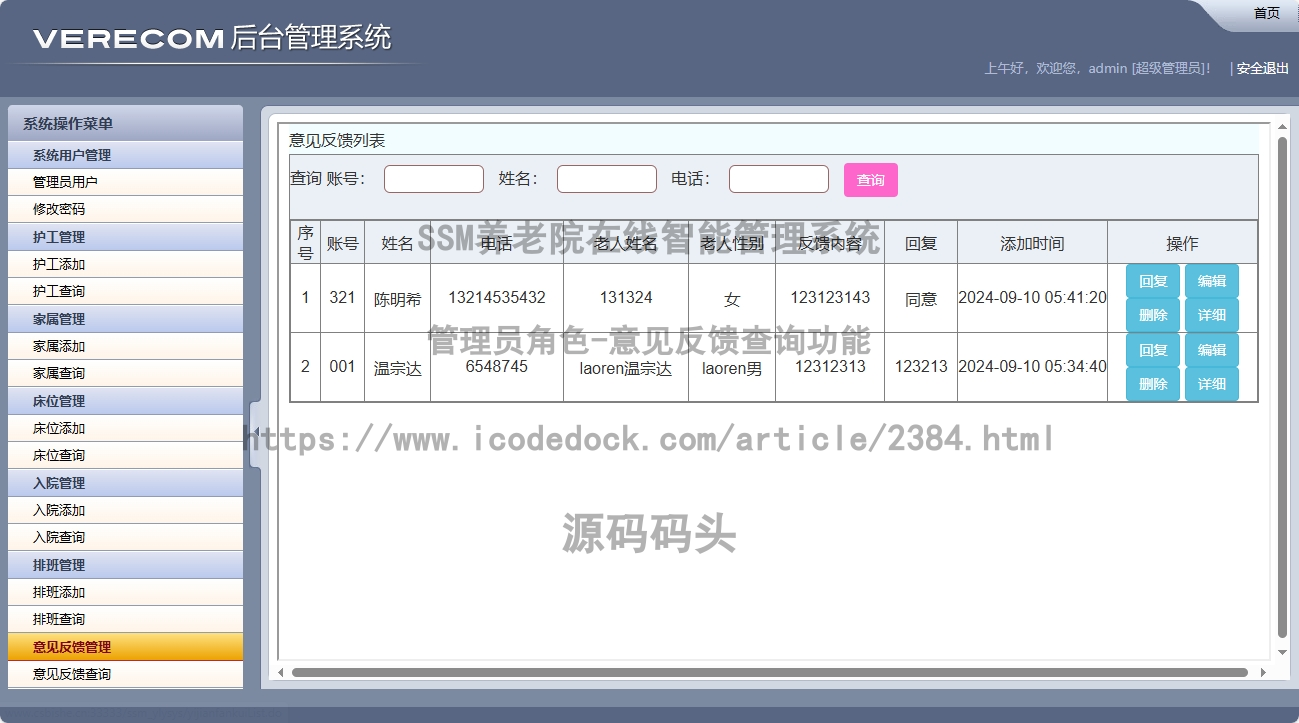Expand 护工管理 menu section
The width and height of the screenshot is (1299, 723).
click(125, 237)
